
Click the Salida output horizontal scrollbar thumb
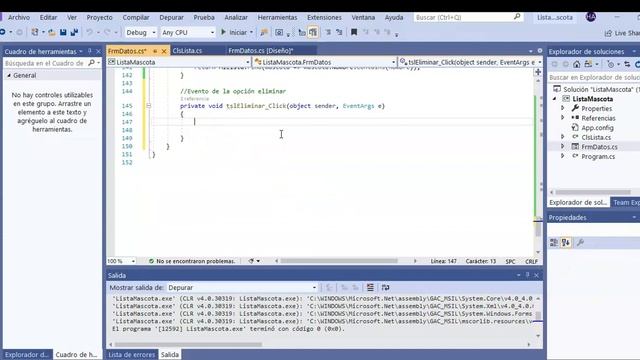coord(188,344)
